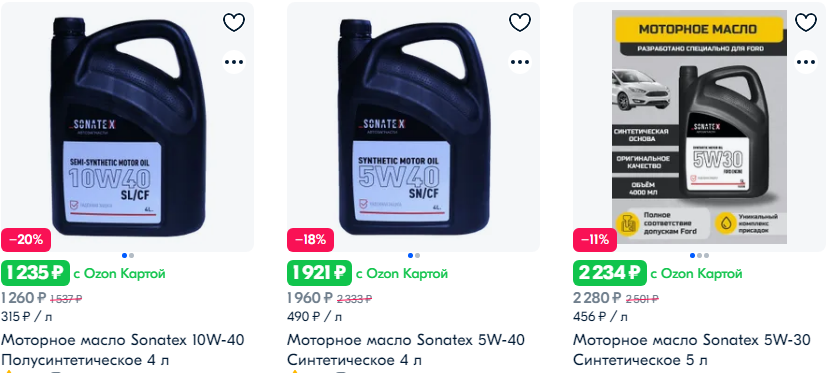The height and width of the screenshot is (373, 827).
Task: Select second image dot of 10W-40 carousel
Action: pyautogui.click(x=131, y=255)
